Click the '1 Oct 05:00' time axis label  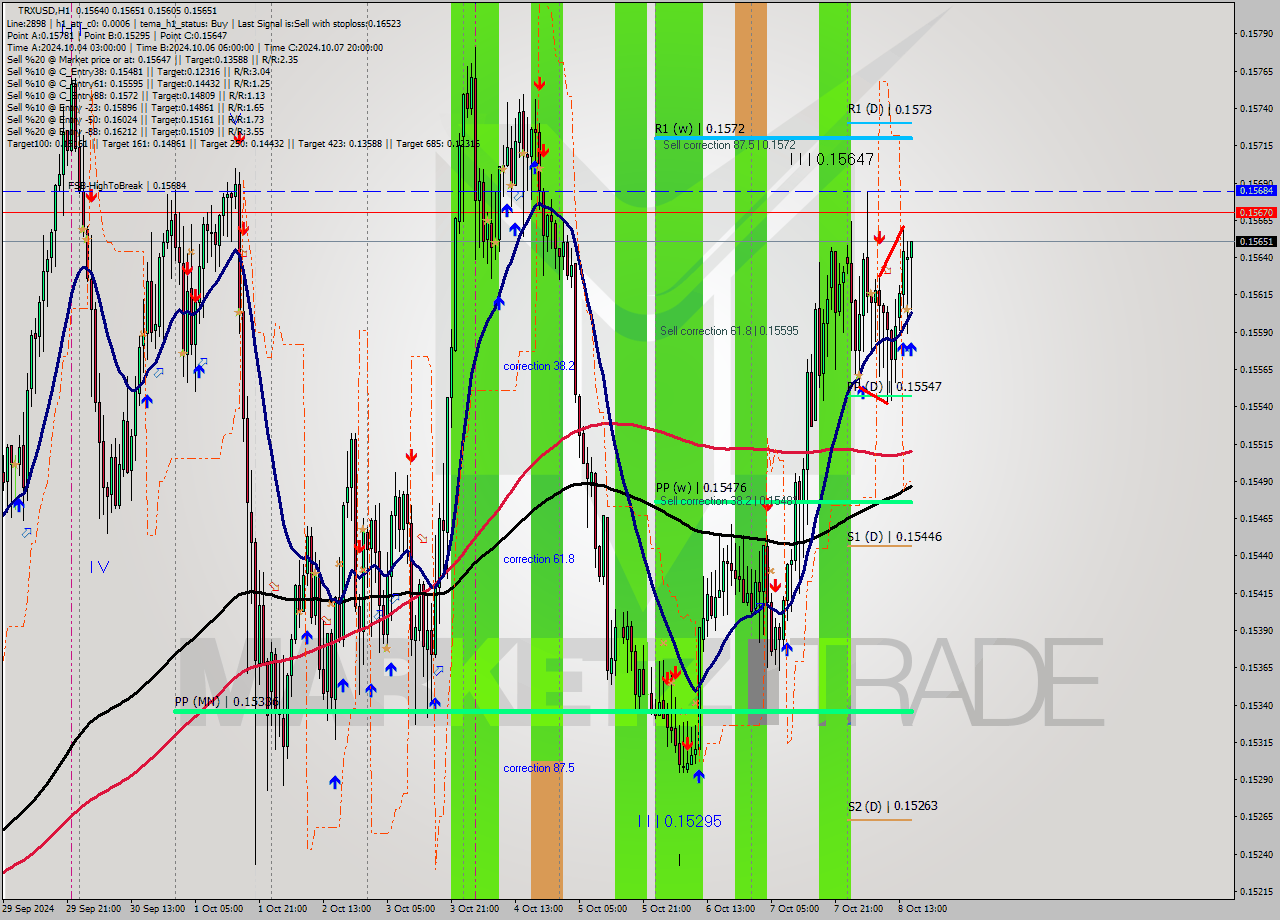click(x=220, y=909)
